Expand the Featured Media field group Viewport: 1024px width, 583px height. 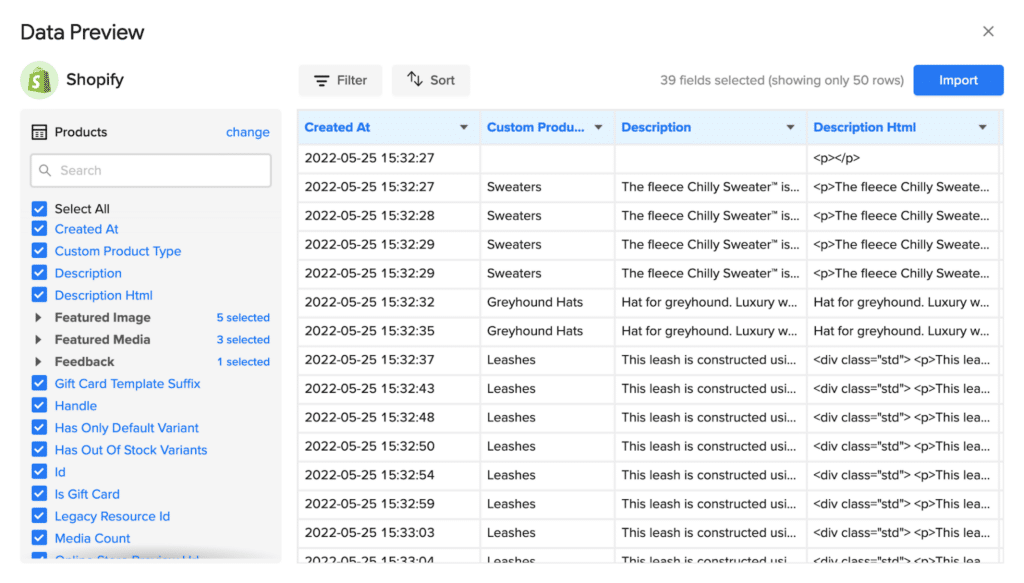(x=39, y=340)
